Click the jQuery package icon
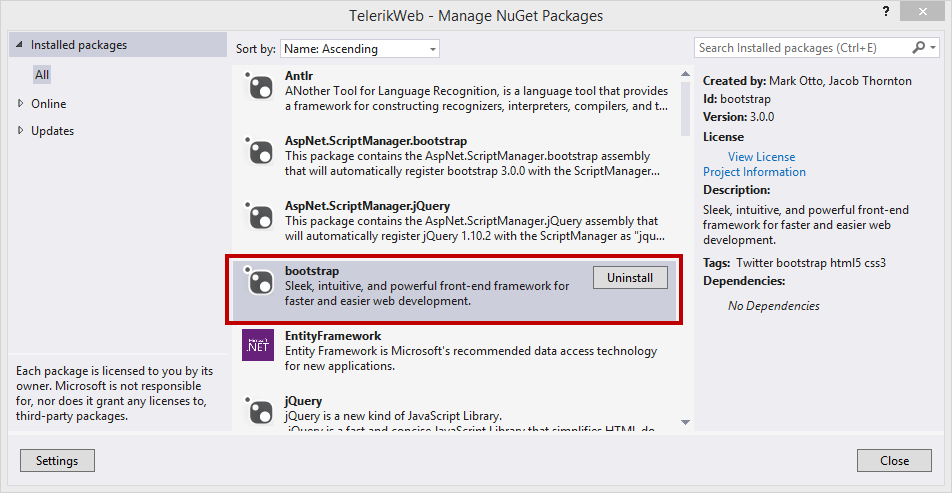952x493 pixels. pos(257,410)
